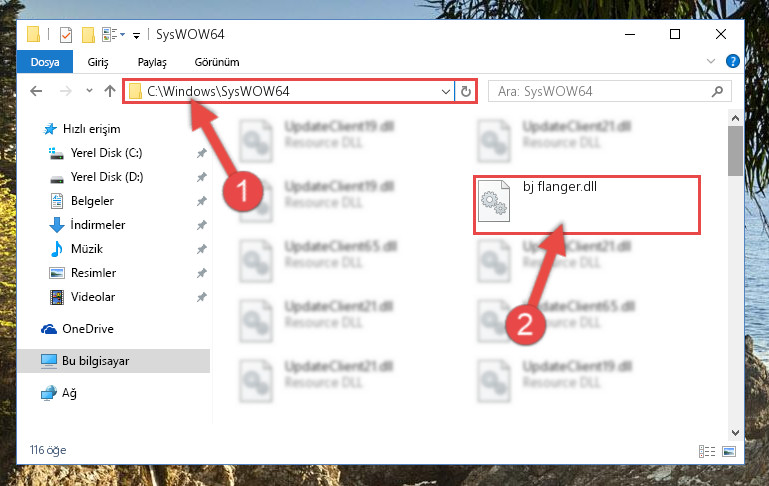Expand the ribbon with the chevron
Screen dimensions: 769x486
pyautogui.click(x=711, y=61)
